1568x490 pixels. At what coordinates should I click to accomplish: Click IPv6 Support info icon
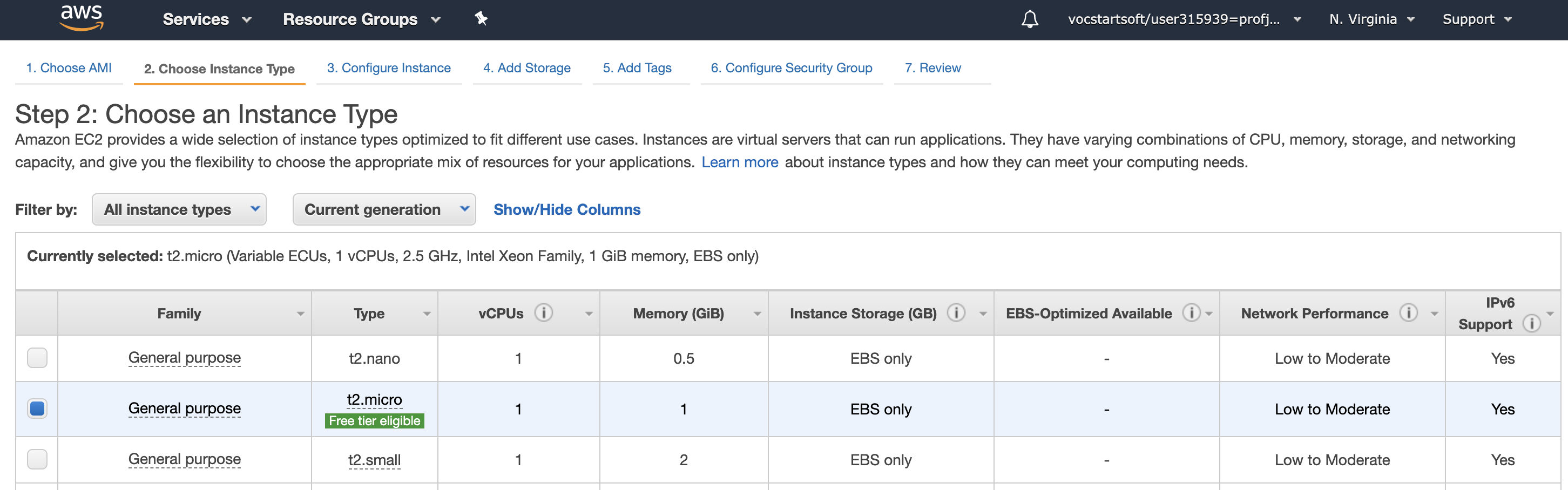[1531, 324]
